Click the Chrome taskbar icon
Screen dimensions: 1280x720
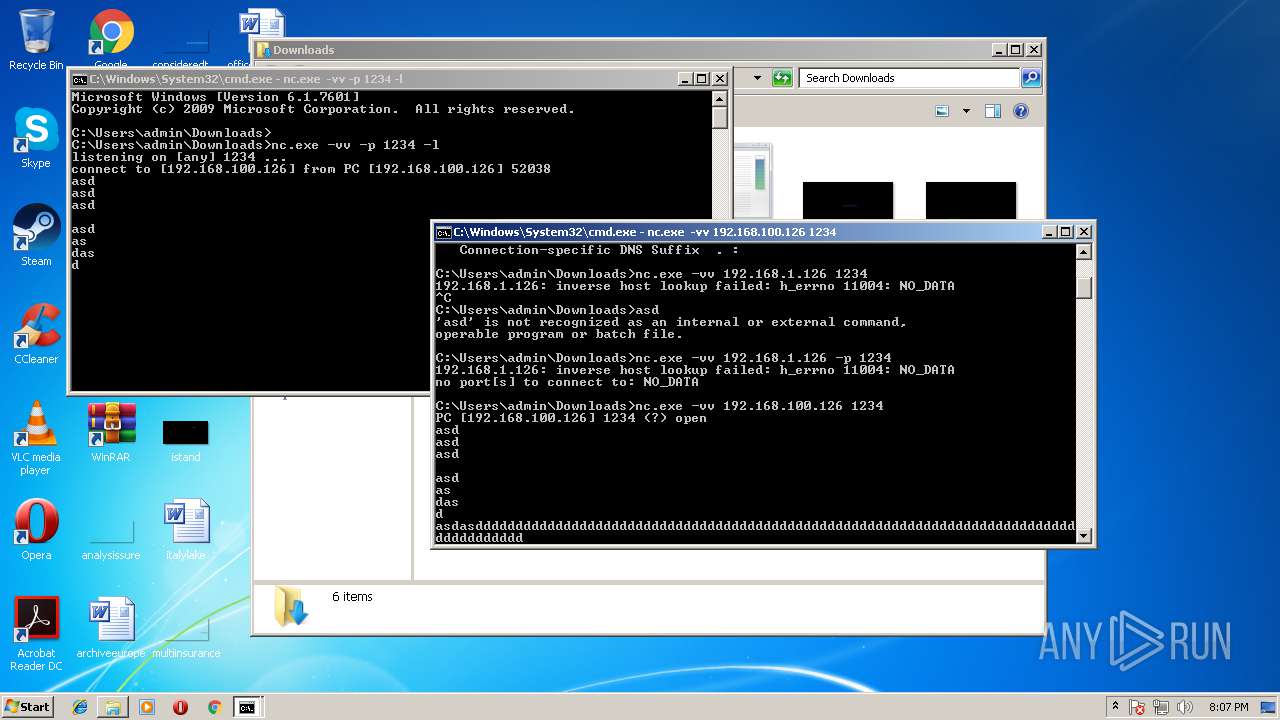coord(214,707)
